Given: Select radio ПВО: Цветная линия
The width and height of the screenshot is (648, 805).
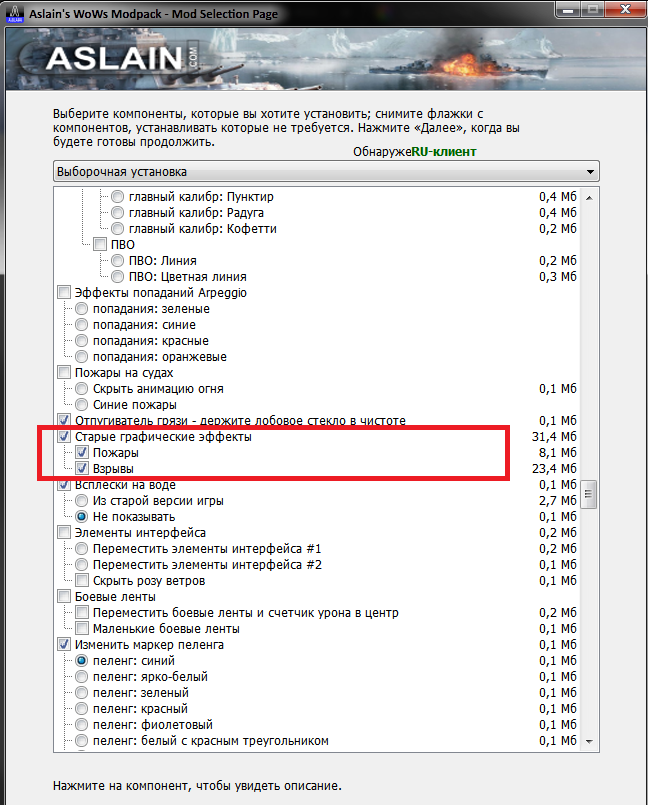Looking at the screenshot, I should click(x=118, y=277).
